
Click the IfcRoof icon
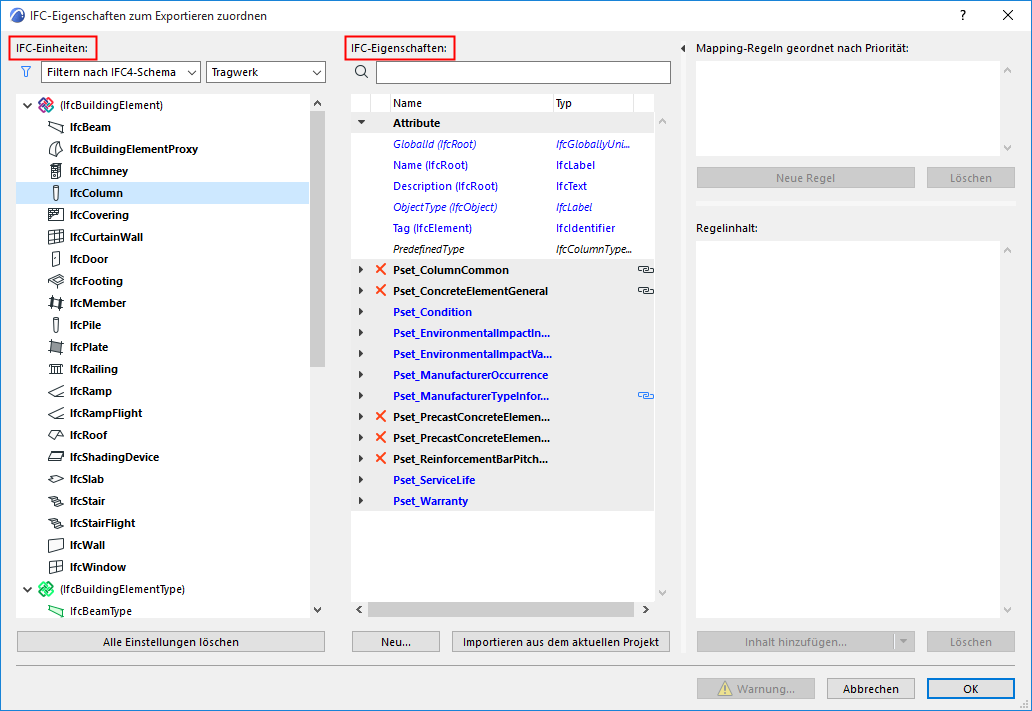coord(56,435)
